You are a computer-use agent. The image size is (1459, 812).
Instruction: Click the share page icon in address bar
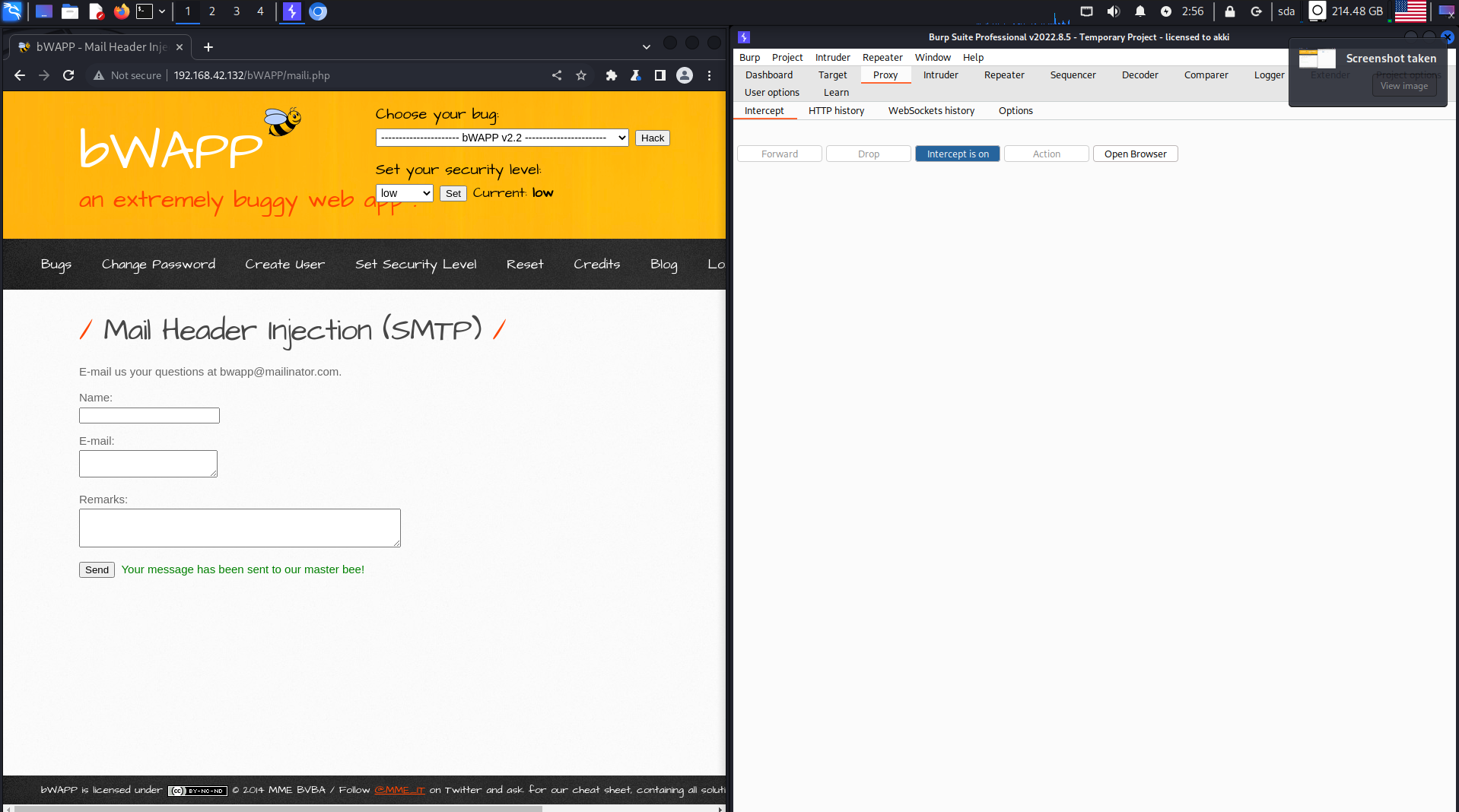(557, 75)
